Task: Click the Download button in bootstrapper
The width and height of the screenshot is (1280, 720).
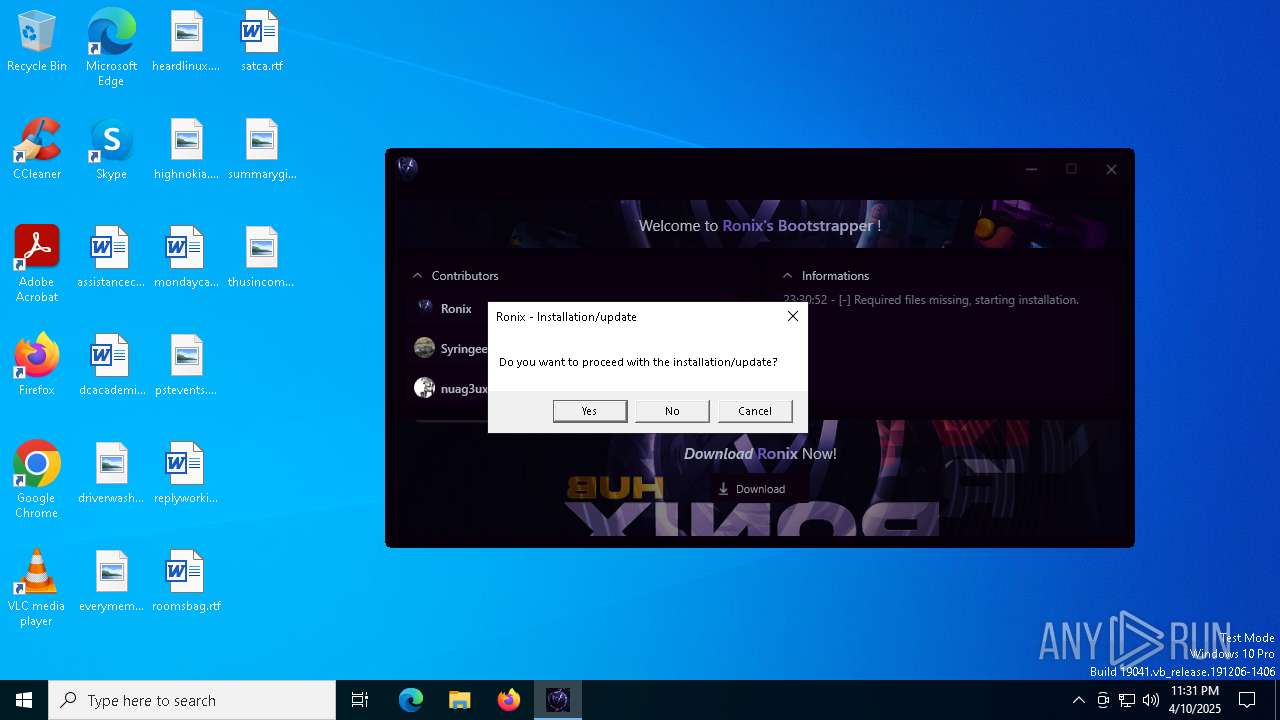Action: (x=752, y=489)
